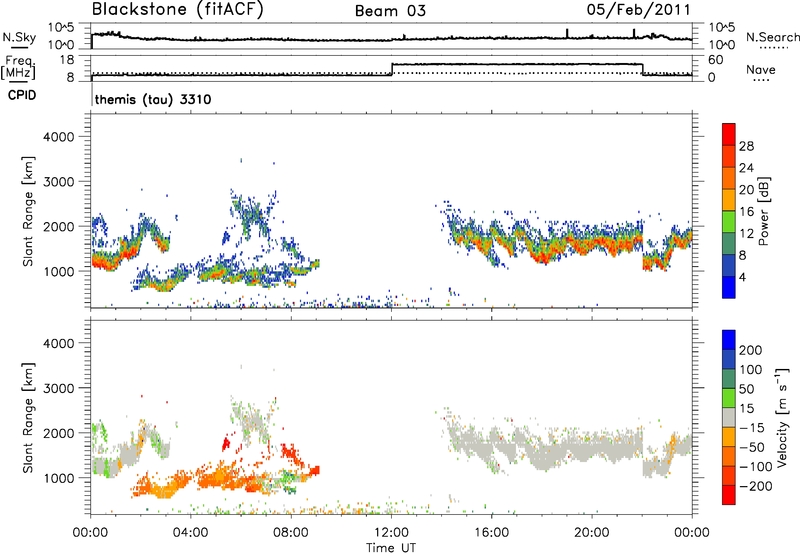Click the red bottom segment of Velocity colorbar

729,495
